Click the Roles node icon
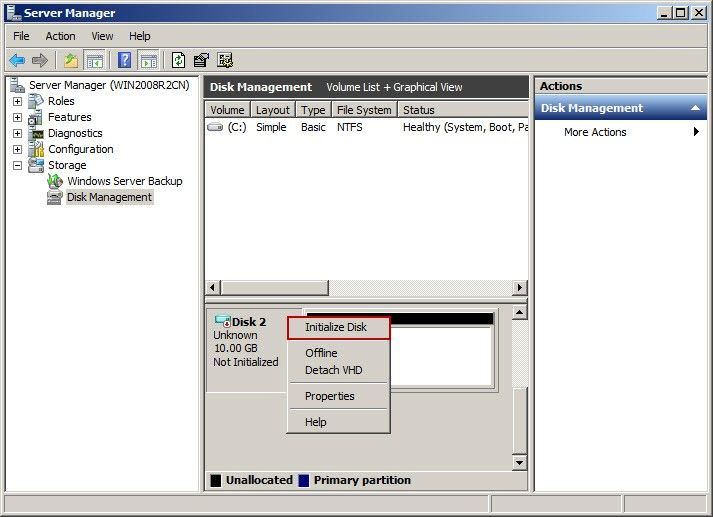 (35, 101)
